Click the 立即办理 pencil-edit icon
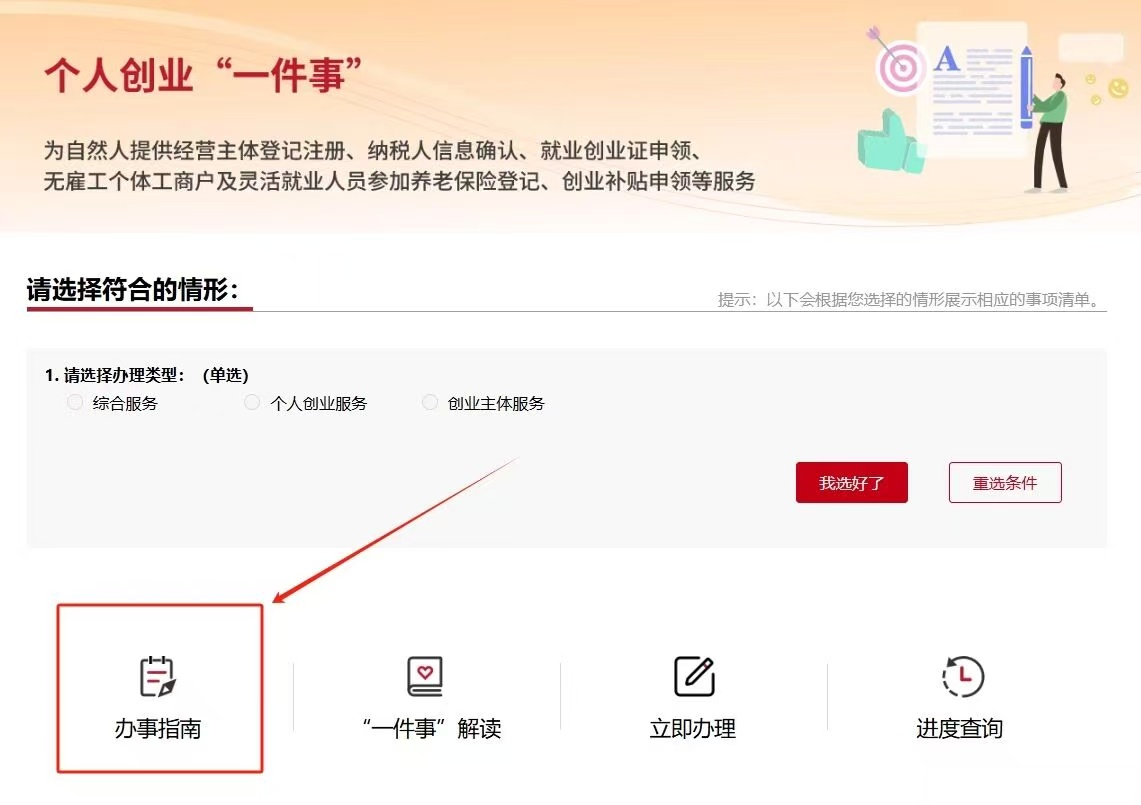Screen dimensions: 1141x805 (x=694, y=677)
